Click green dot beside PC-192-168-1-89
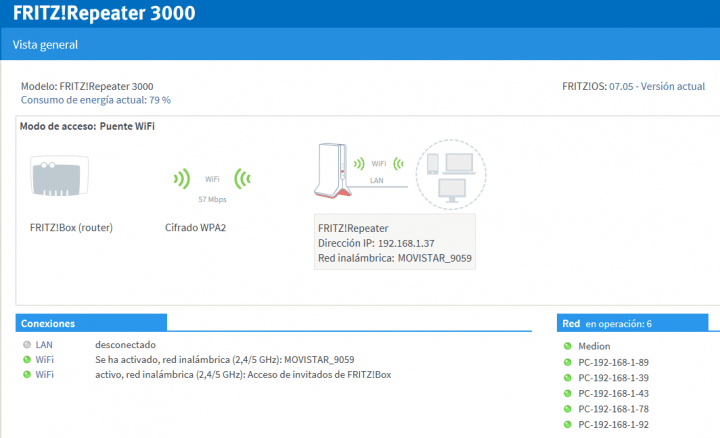 tap(568, 362)
